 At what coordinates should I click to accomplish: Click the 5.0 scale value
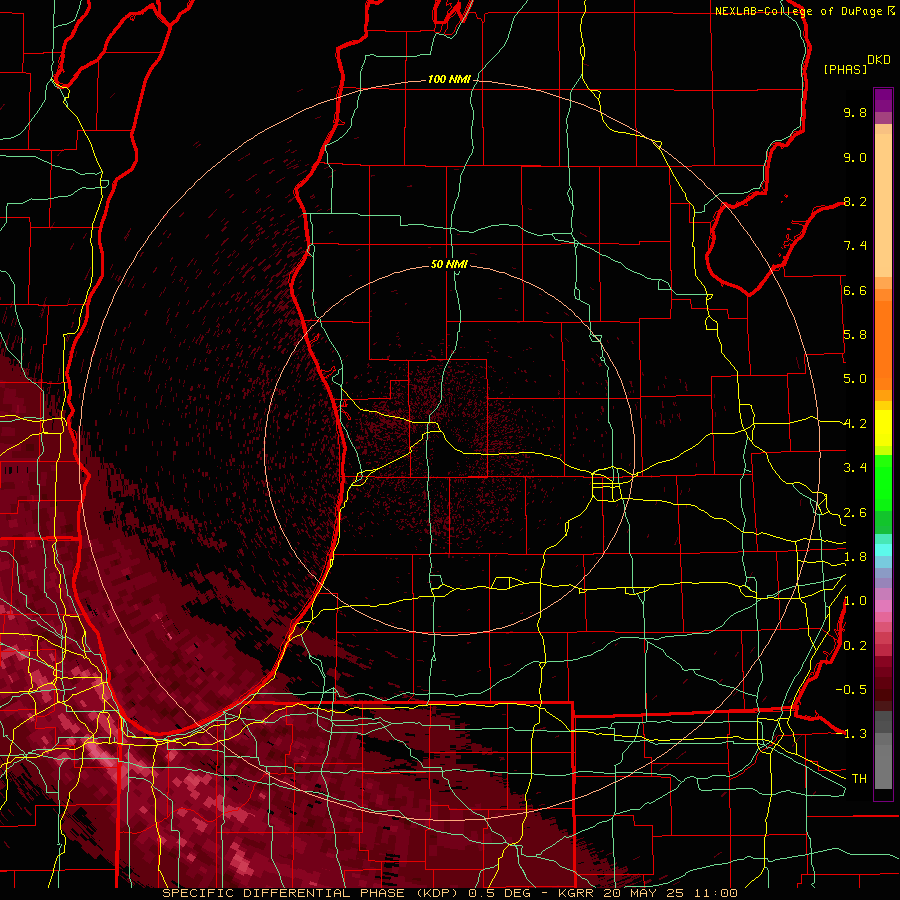[x=855, y=379]
